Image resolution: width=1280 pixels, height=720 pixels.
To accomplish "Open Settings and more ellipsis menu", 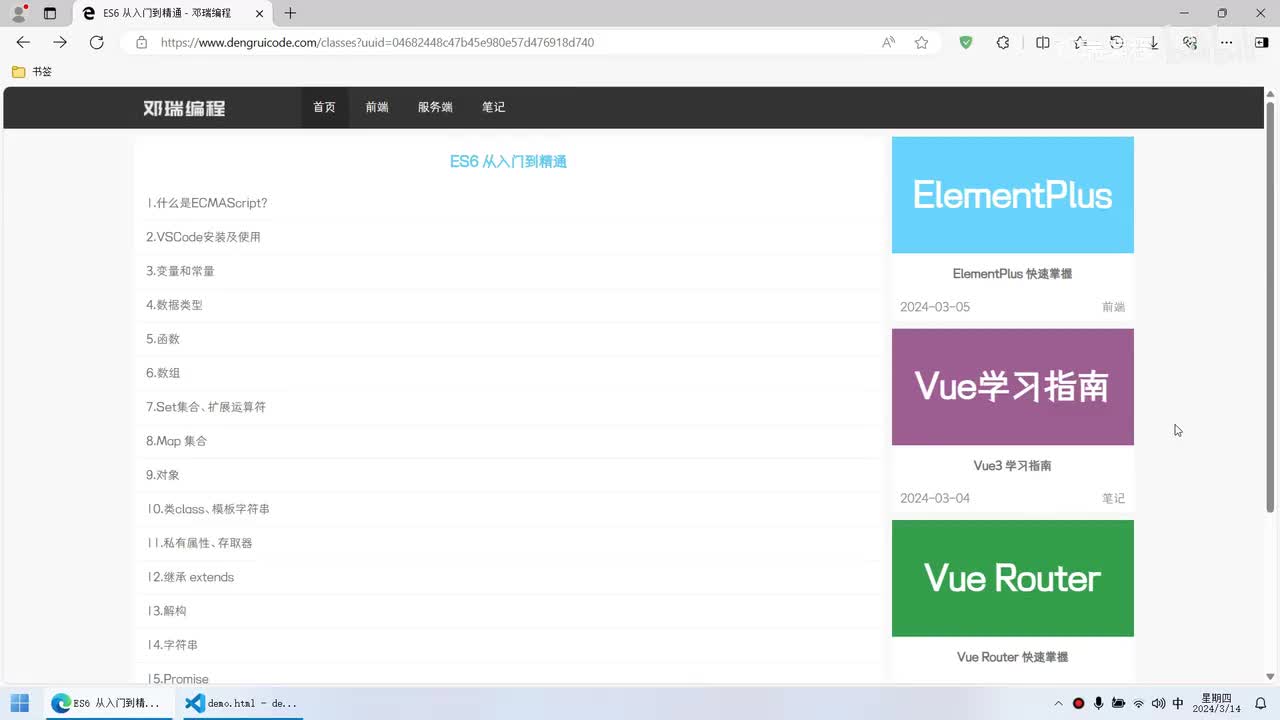I will (1226, 42).
